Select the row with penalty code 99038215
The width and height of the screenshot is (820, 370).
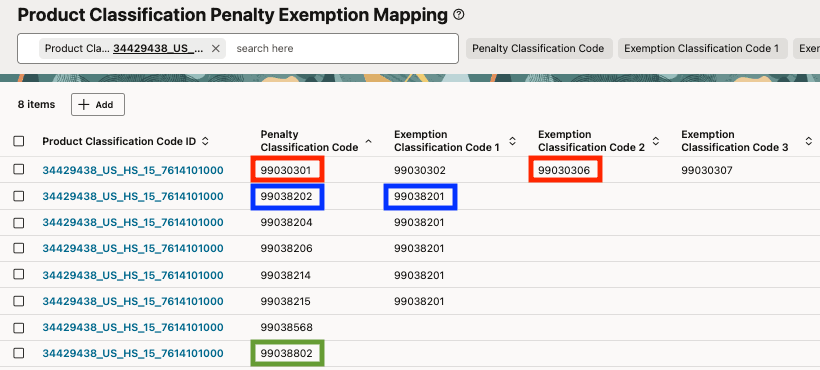point(19,301)
